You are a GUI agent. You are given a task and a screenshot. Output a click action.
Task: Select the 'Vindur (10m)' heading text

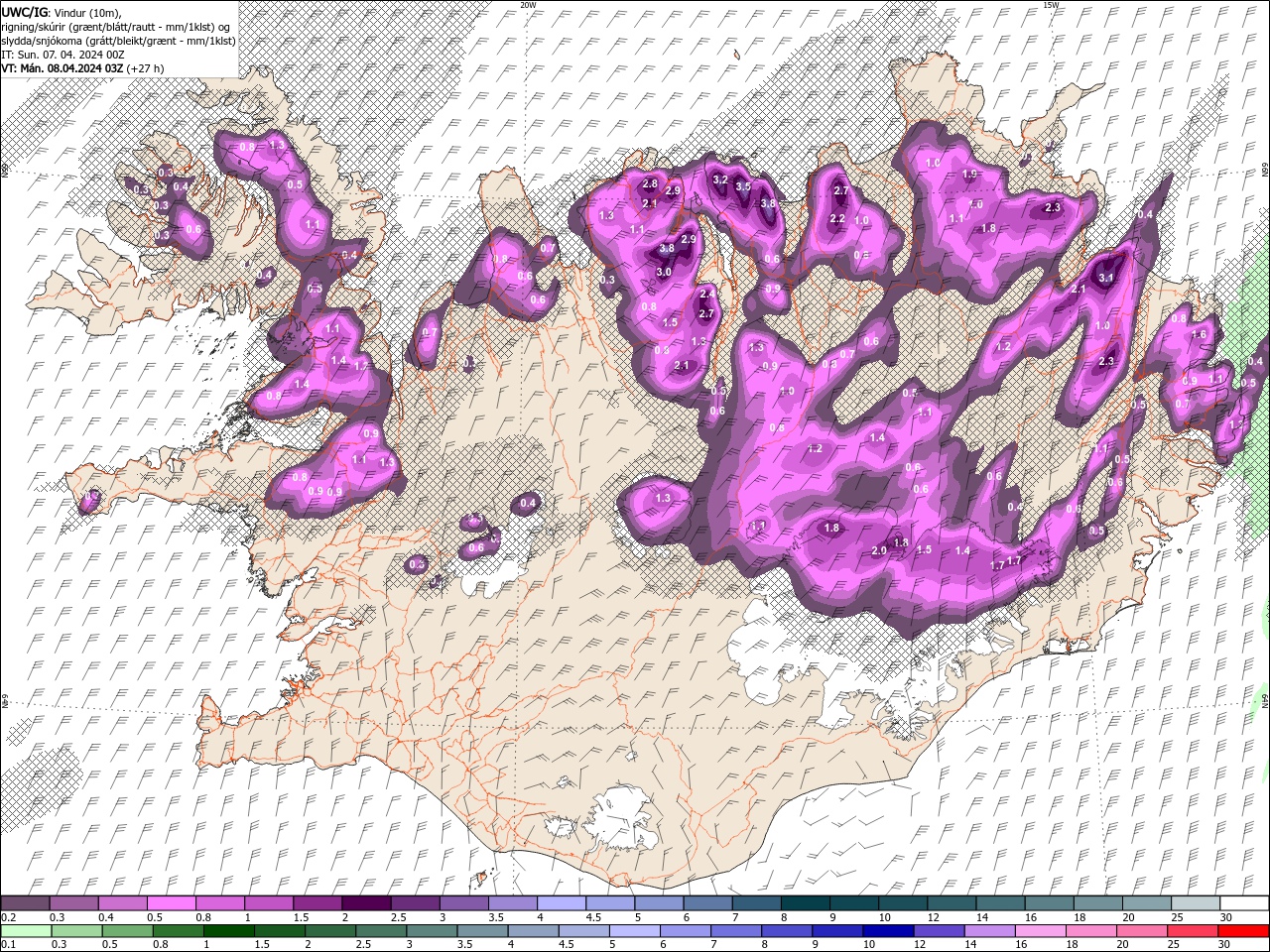tap(87, 12)
